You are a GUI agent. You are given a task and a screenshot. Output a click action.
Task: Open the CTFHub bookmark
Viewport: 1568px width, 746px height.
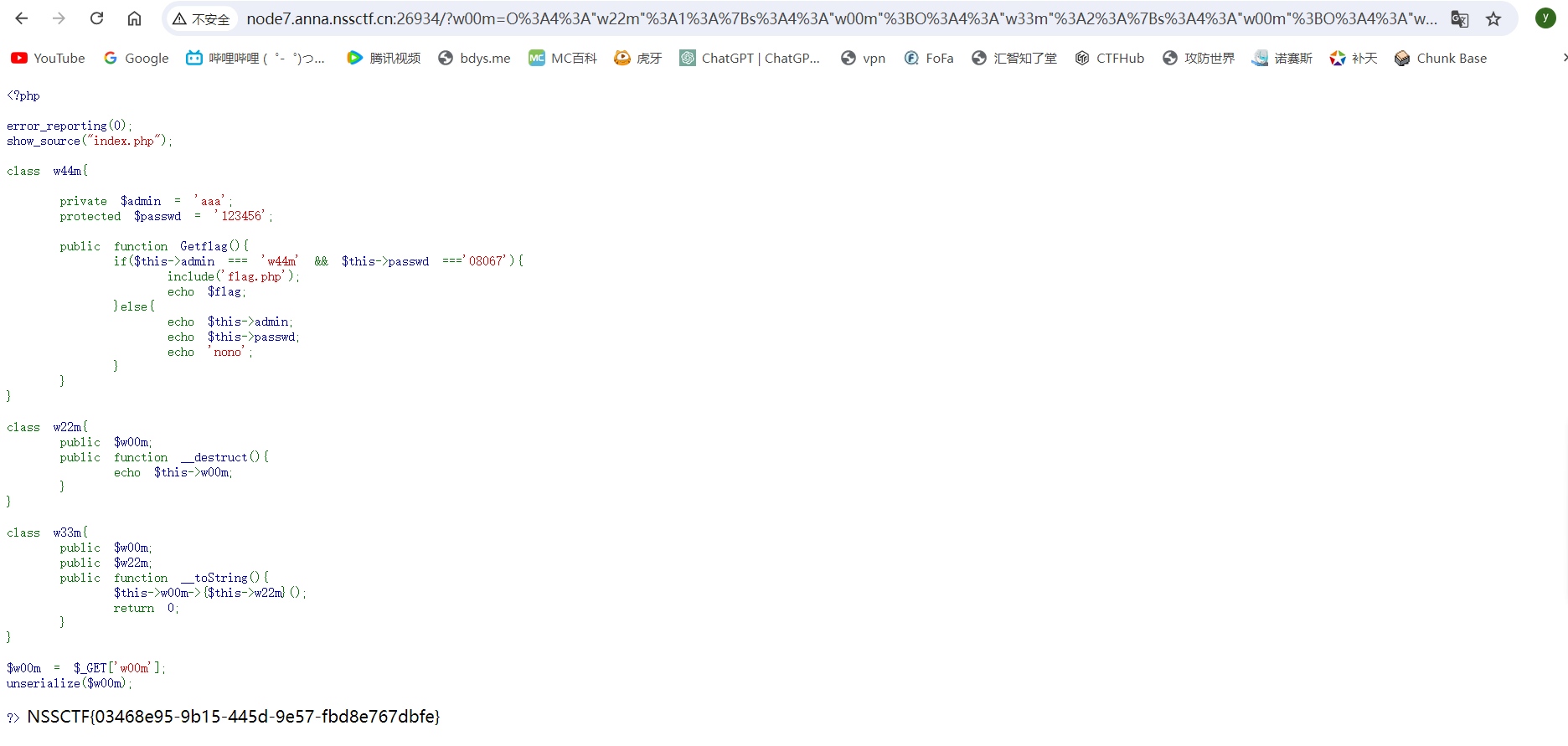1110,58
